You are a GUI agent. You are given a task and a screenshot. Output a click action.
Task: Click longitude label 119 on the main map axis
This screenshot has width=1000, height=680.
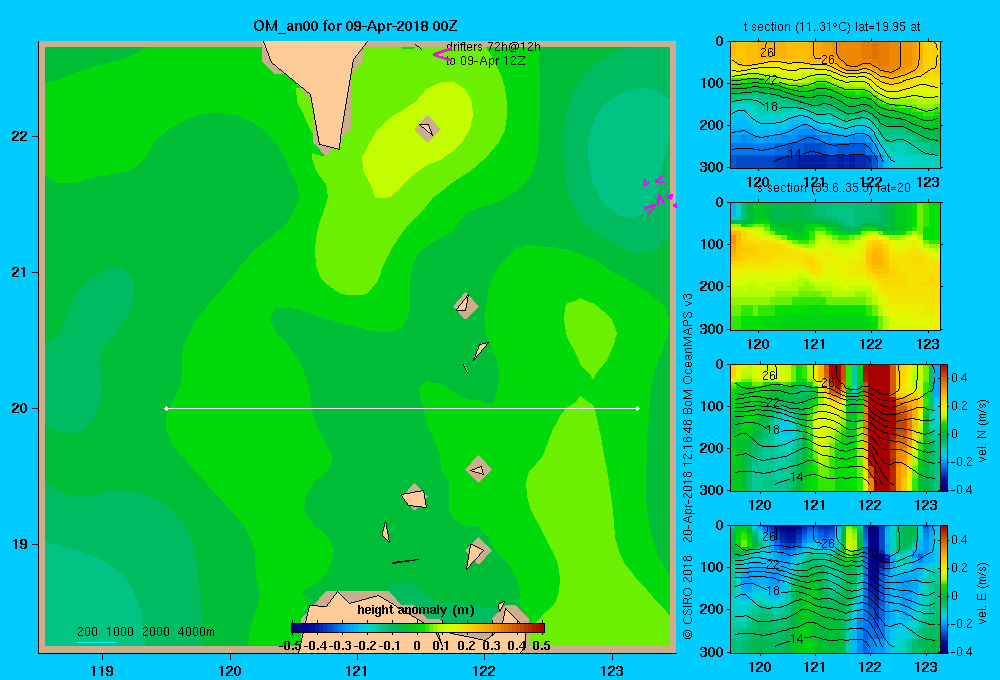(102, 670)
